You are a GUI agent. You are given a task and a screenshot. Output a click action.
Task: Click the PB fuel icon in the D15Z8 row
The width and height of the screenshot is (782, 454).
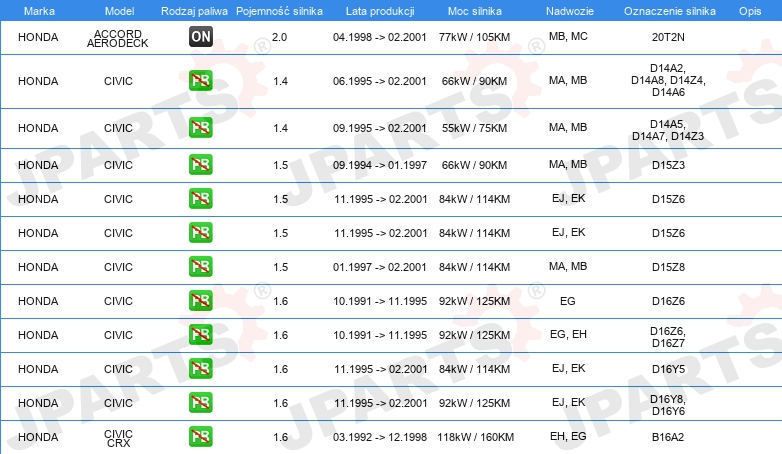click(201, 266)
